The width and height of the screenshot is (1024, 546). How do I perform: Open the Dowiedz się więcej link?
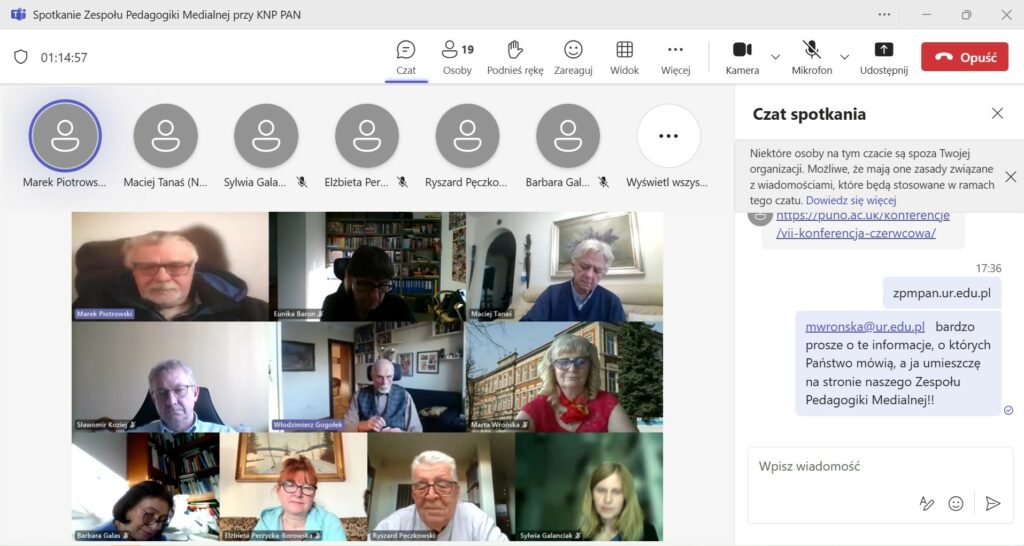click(851, 201)
